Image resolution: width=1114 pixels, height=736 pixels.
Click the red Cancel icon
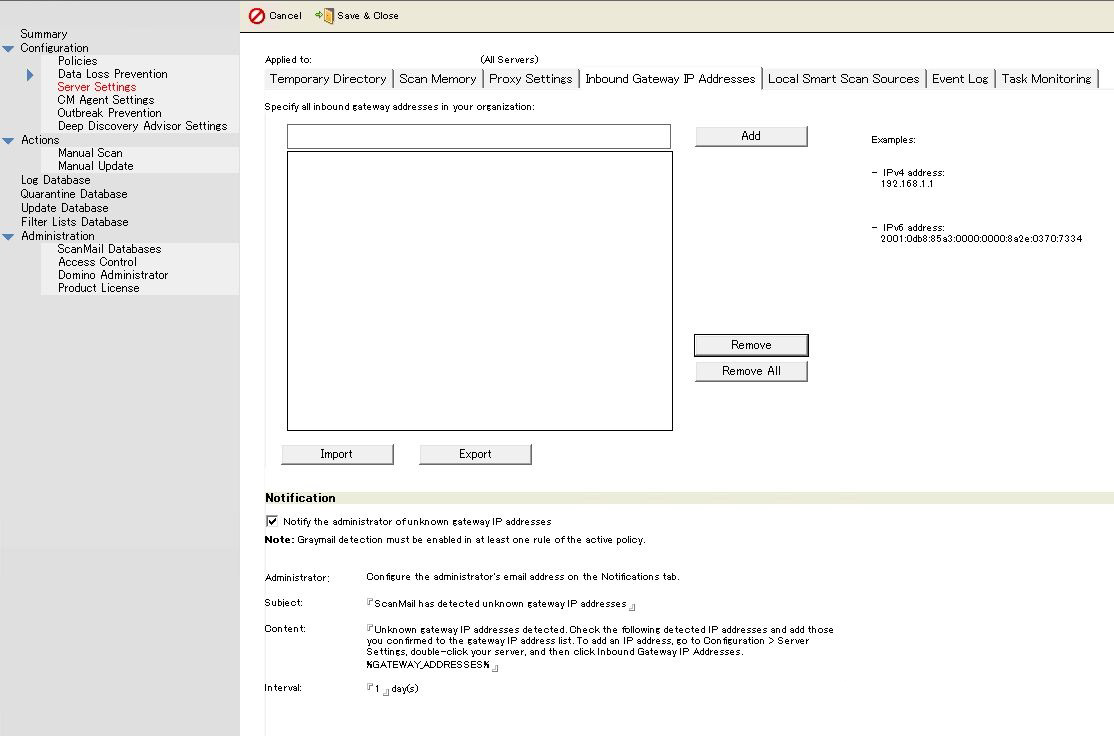257,16
